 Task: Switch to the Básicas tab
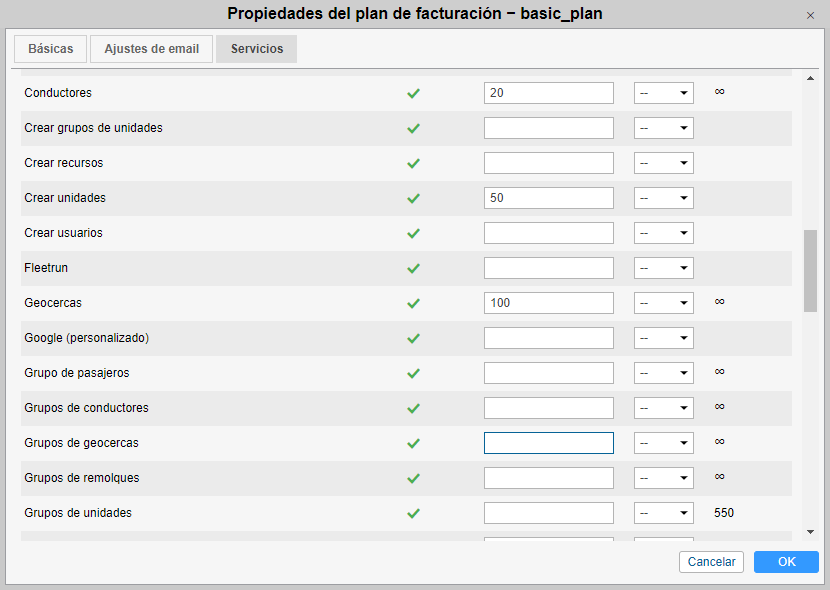pyautogui.click(x=50, y=49)
